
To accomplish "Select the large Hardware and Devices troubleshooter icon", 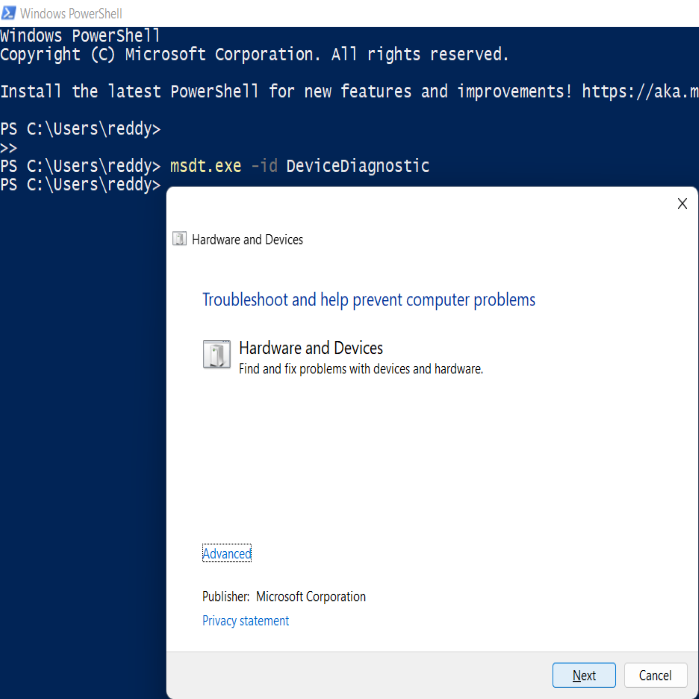I will tap(217, 355).
